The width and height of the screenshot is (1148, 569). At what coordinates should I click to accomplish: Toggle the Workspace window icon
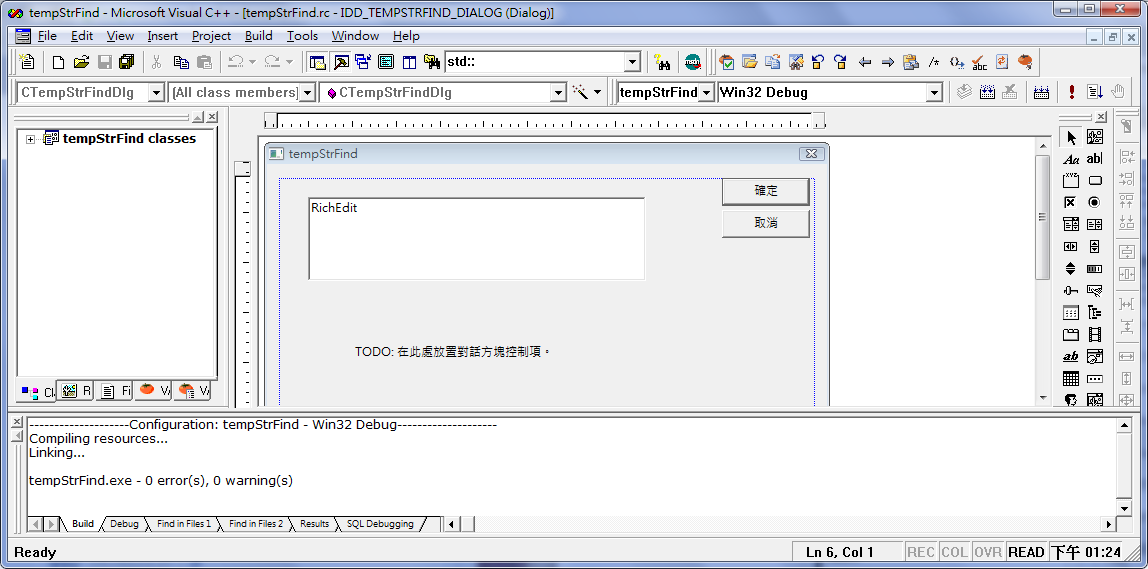(317, 62)
